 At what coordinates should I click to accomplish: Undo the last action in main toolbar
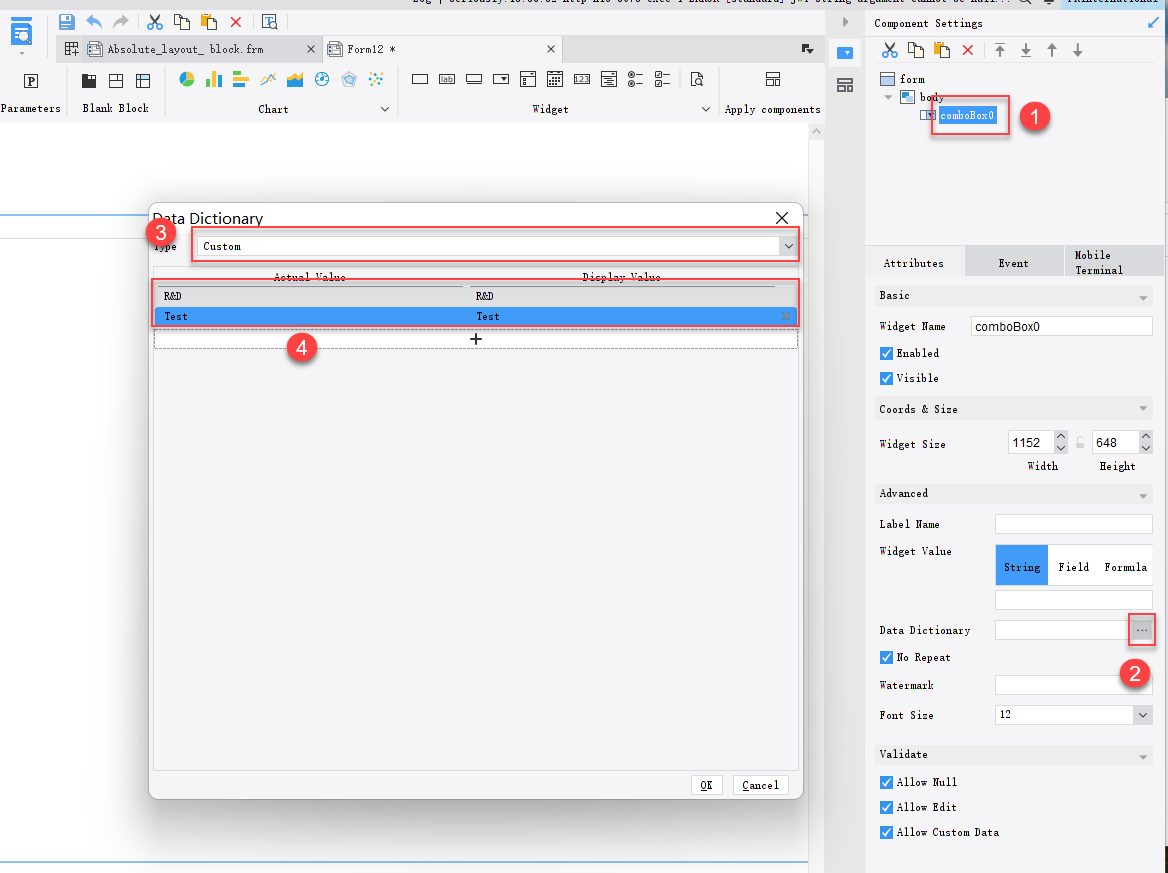pyautogui.click(x=94, y=22)
